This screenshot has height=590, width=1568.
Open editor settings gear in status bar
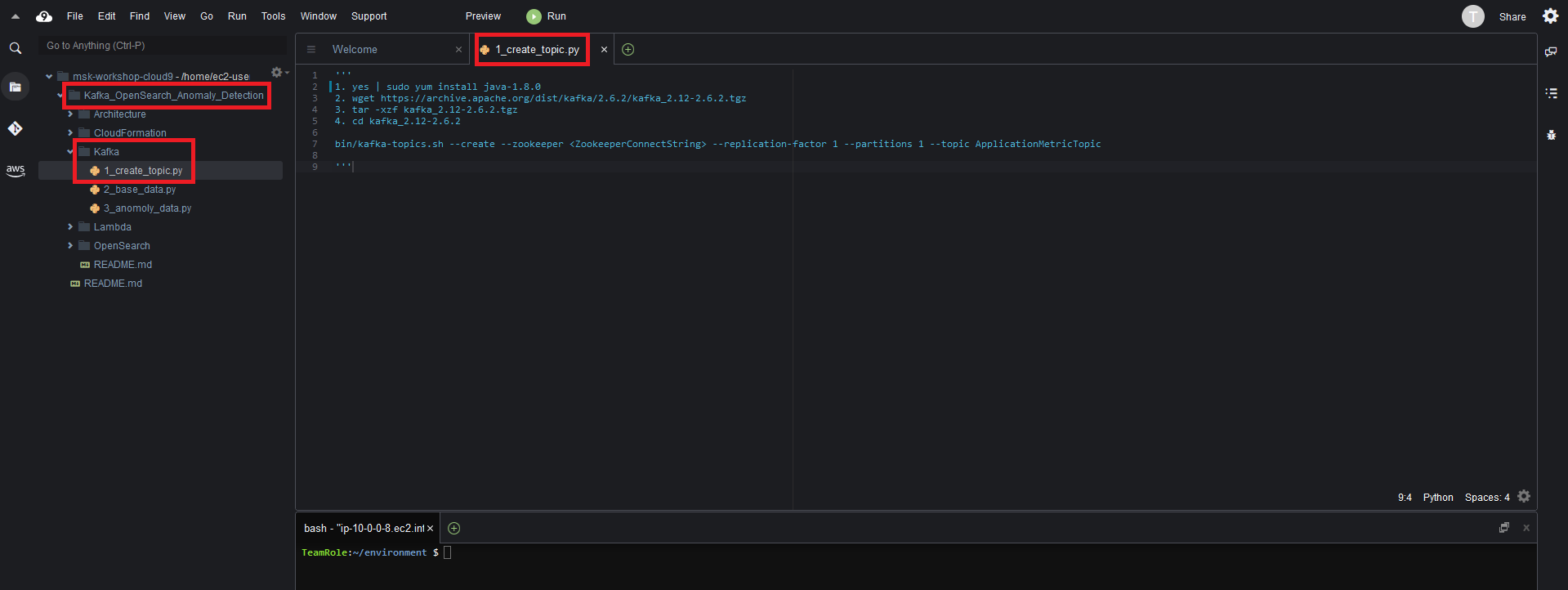[x=1524, y=496]
